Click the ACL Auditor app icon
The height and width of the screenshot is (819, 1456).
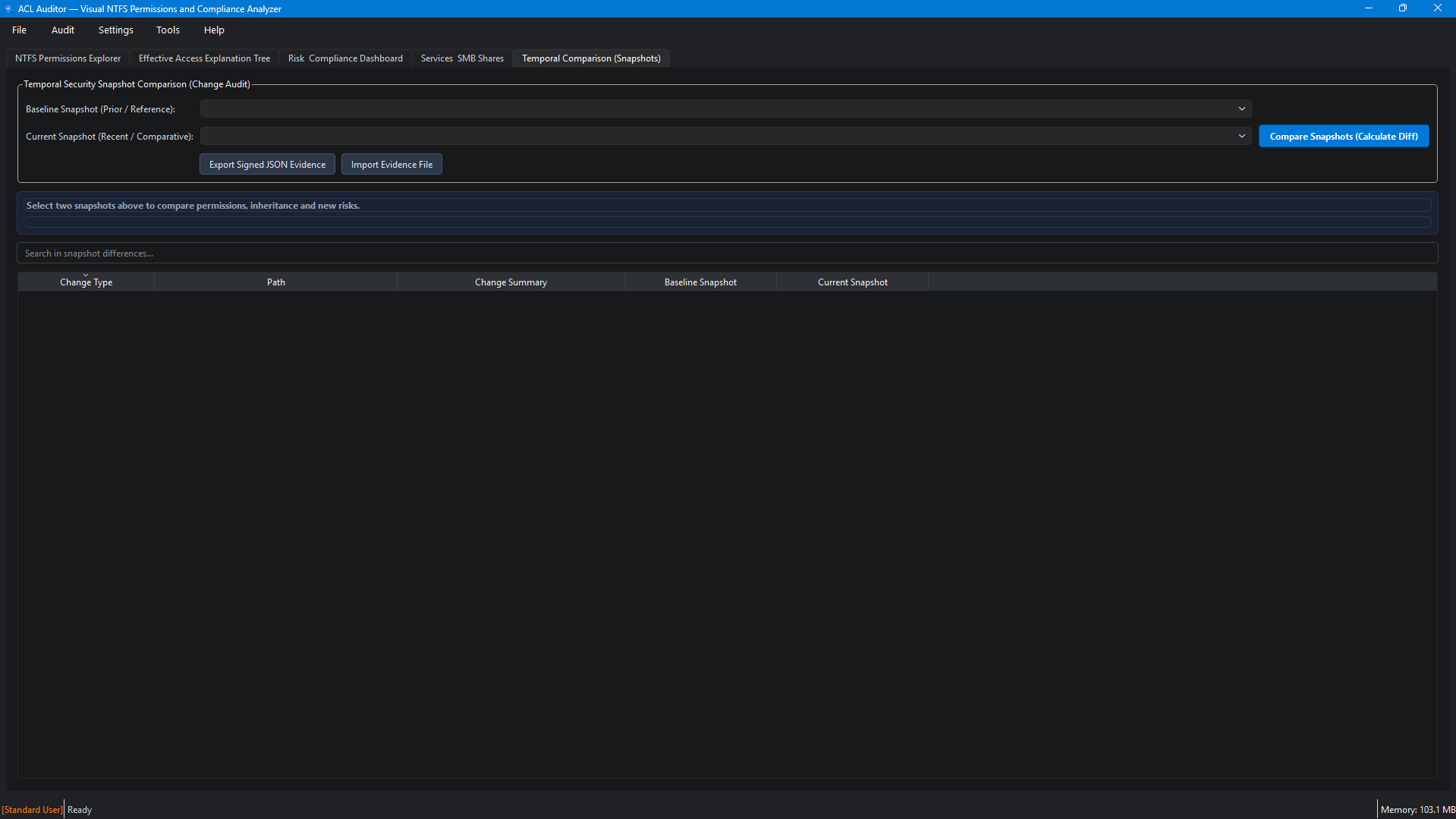(x=8, y=8)
